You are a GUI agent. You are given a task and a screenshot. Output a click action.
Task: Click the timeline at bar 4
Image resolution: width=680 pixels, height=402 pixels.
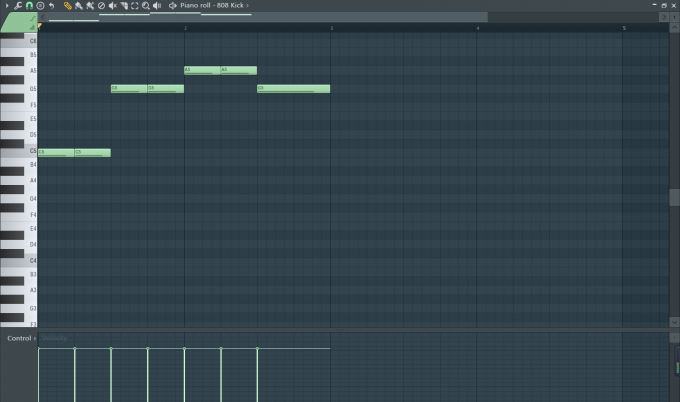(x=478, y=28)
